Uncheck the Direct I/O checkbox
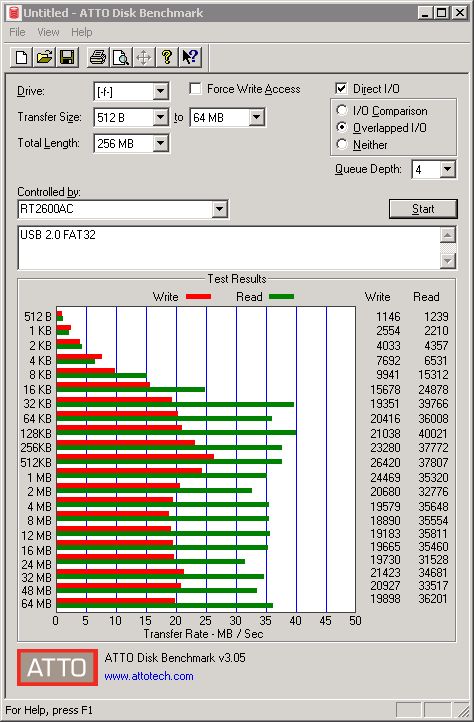Viewport: 474px width, 722px height. coord(341,88)
